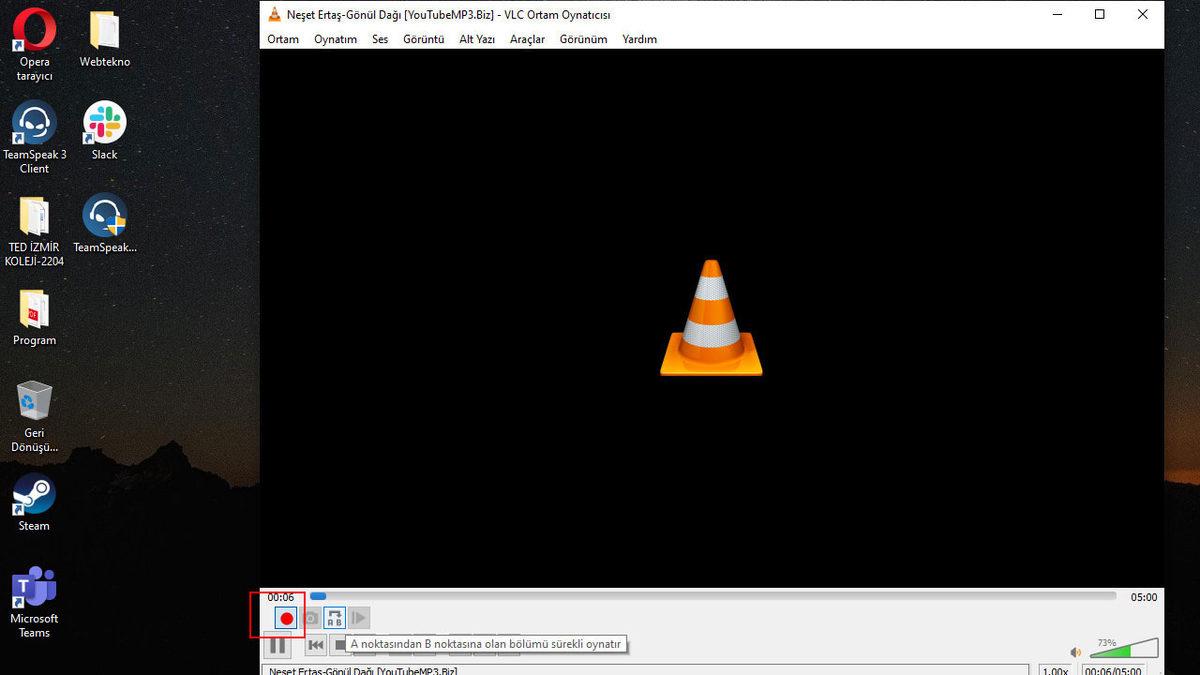Mute audio via the speaker icon
Image resolution: width=1200 pixels, height=675 pixels.
(x=1074, y=652)
